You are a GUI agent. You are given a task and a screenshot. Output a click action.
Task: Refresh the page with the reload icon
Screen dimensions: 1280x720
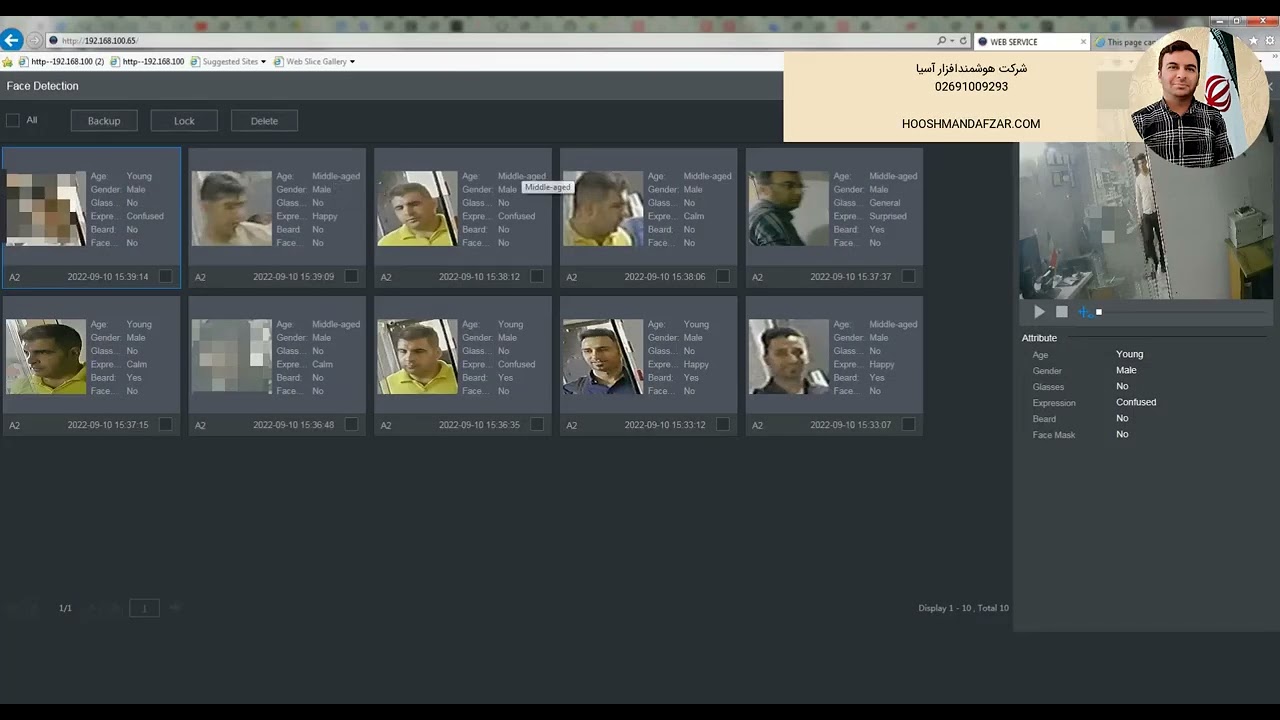[963, 41]
